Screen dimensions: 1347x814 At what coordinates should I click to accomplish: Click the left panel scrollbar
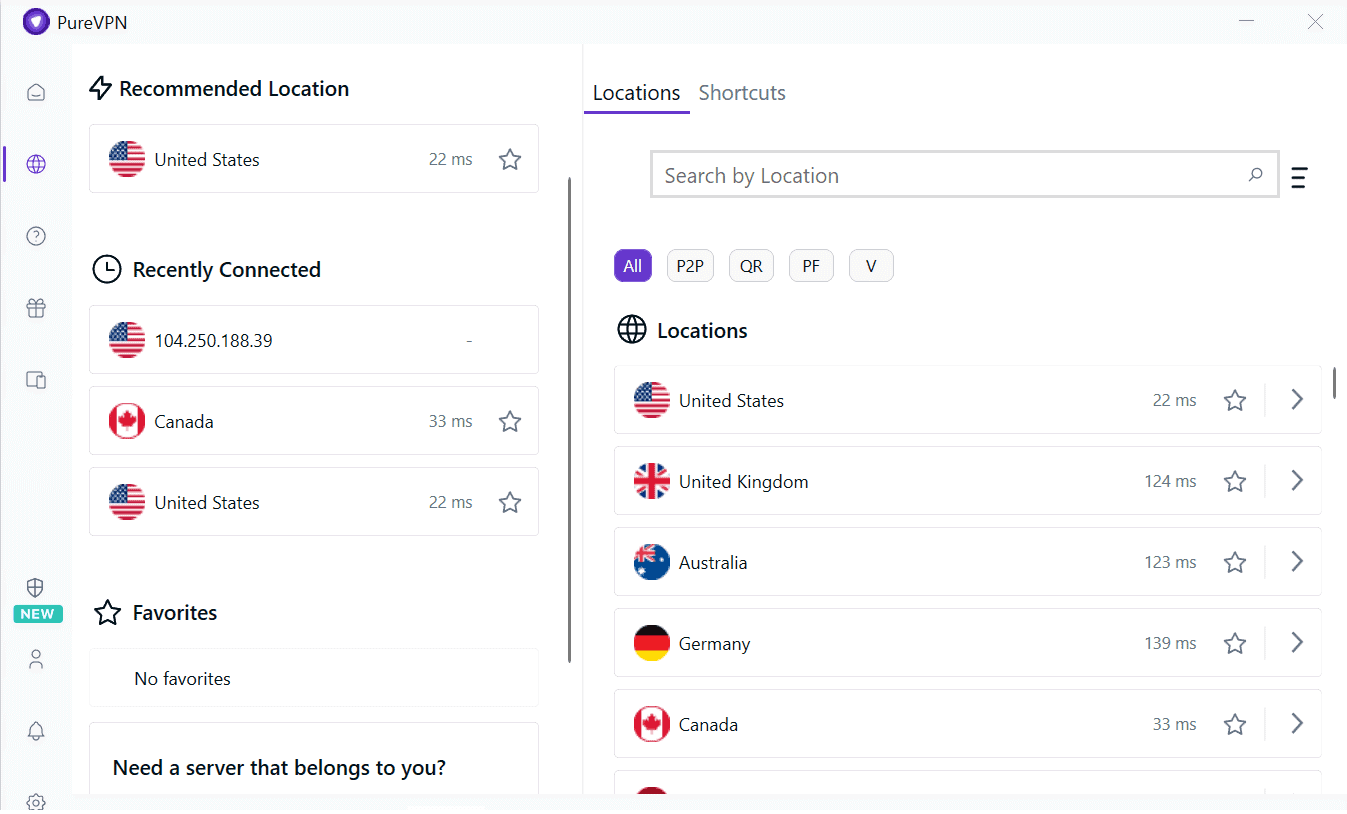[569, 420]
